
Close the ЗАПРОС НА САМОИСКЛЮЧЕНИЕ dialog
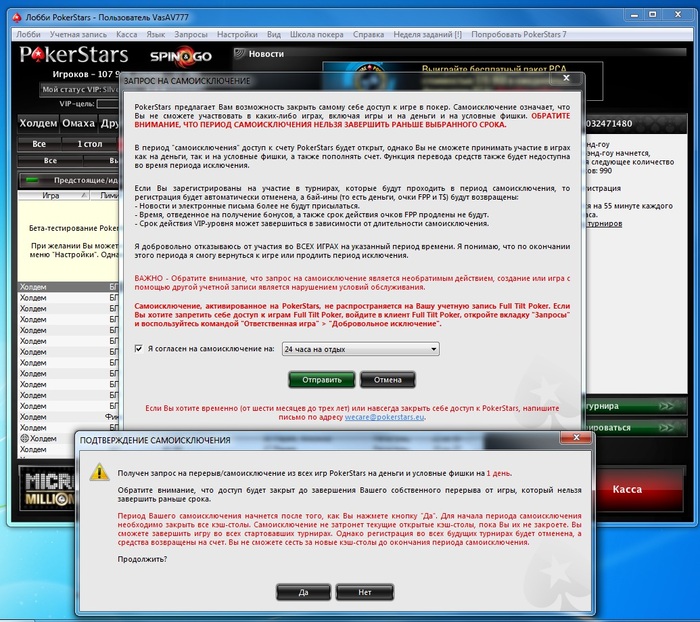[566, 78]
